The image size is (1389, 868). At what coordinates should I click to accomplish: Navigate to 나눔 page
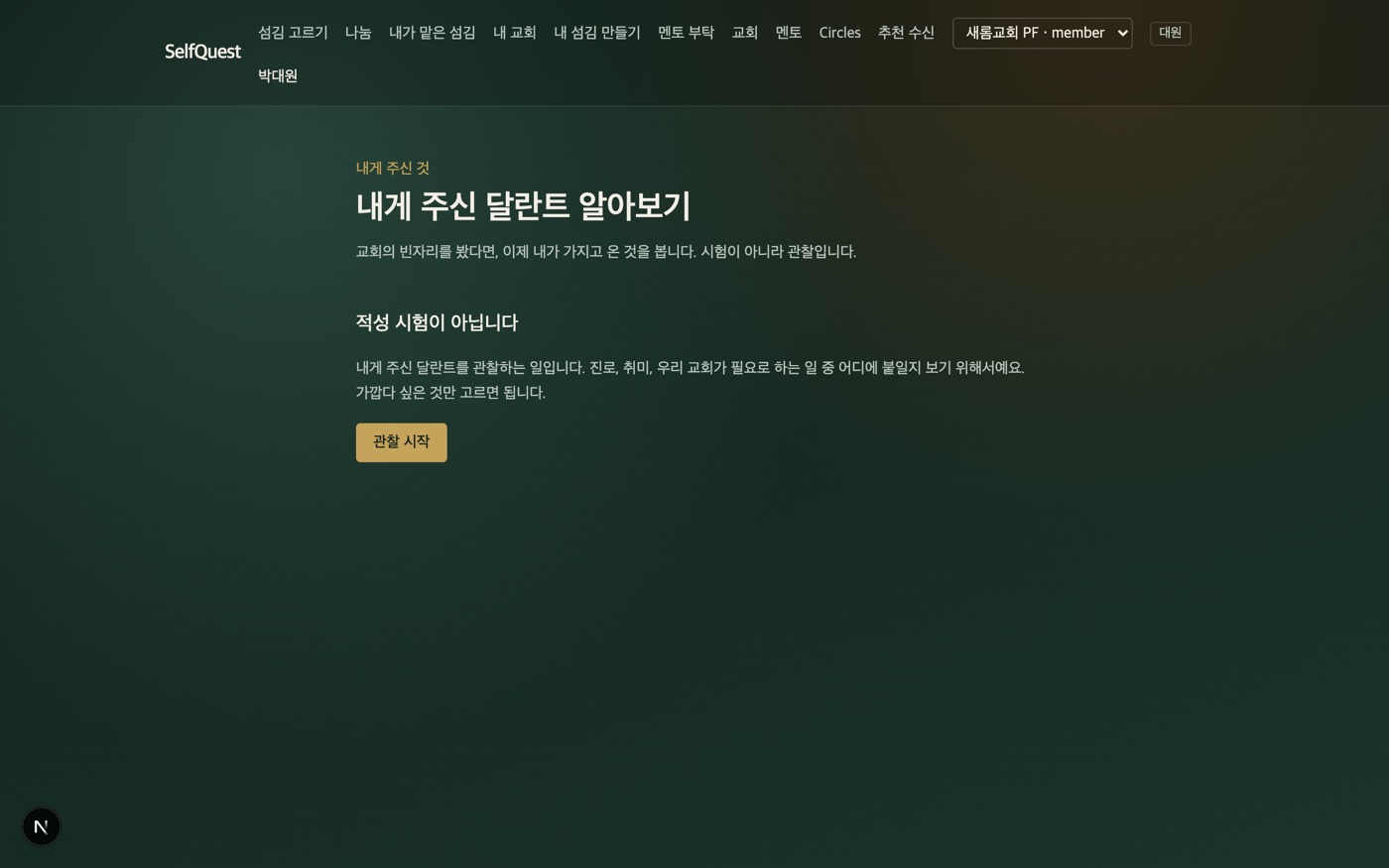tap(358, 33)
